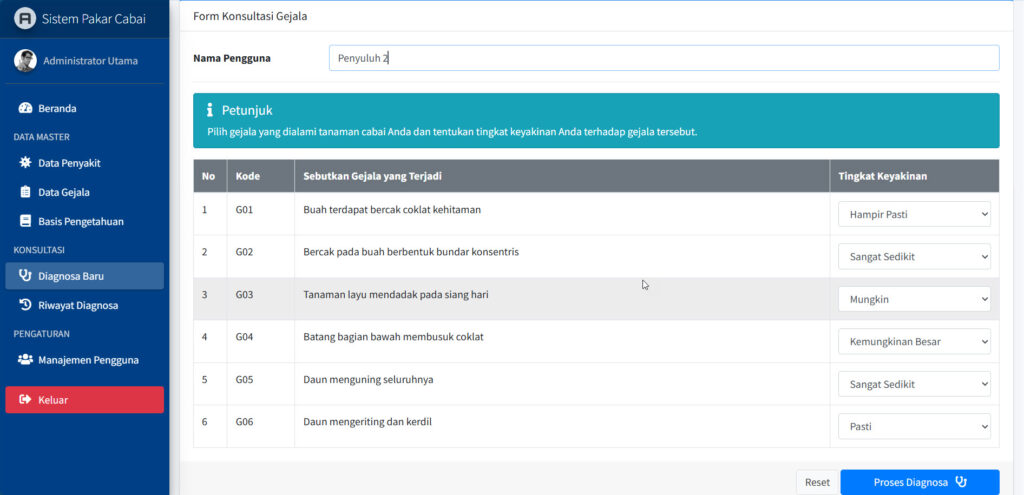Click the Basis Pengetahuan book icon

(26, 221)
